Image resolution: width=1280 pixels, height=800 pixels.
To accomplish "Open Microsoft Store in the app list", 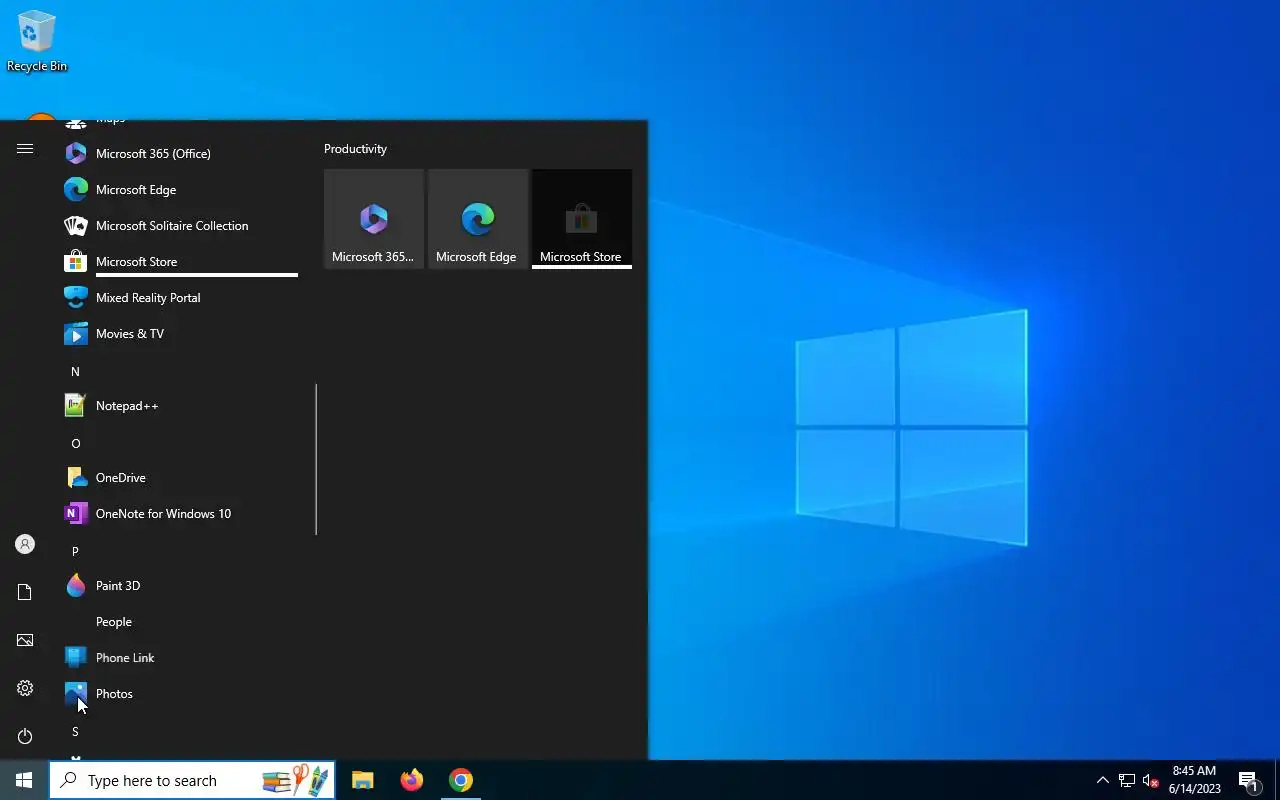I will click(180, 262).
